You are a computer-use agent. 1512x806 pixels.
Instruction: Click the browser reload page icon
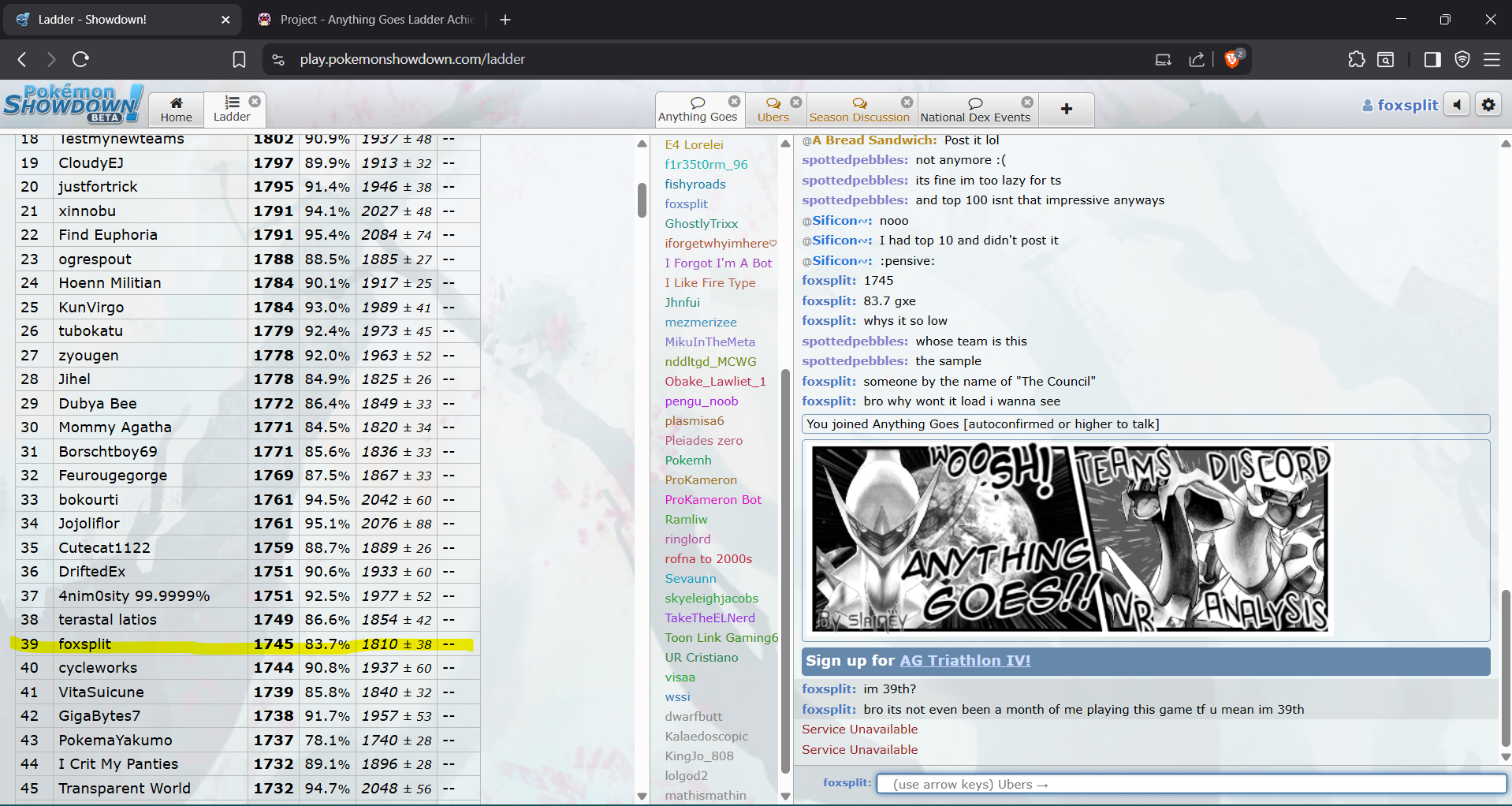(x=80, y=59)
